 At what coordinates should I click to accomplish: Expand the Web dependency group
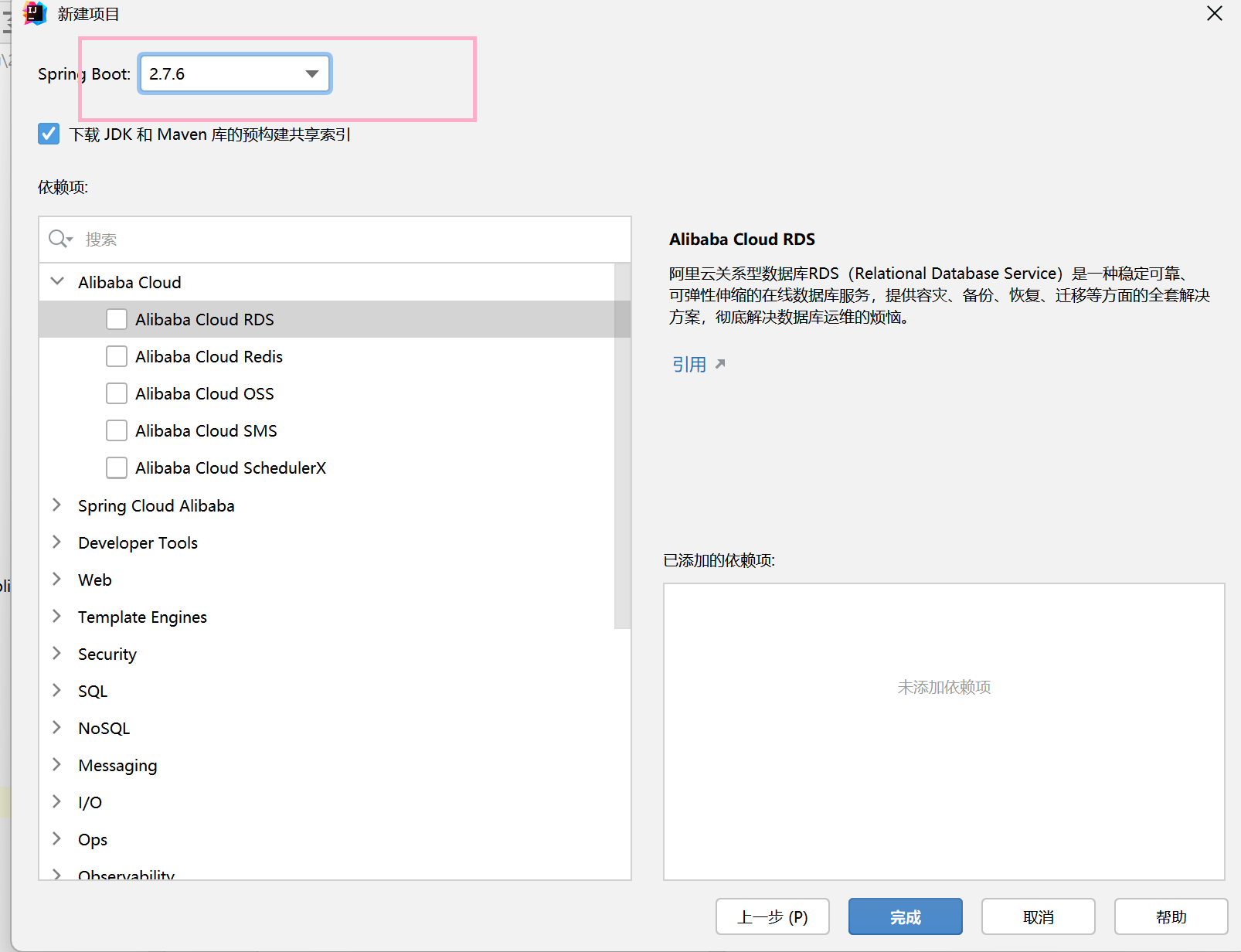(56, 579)
